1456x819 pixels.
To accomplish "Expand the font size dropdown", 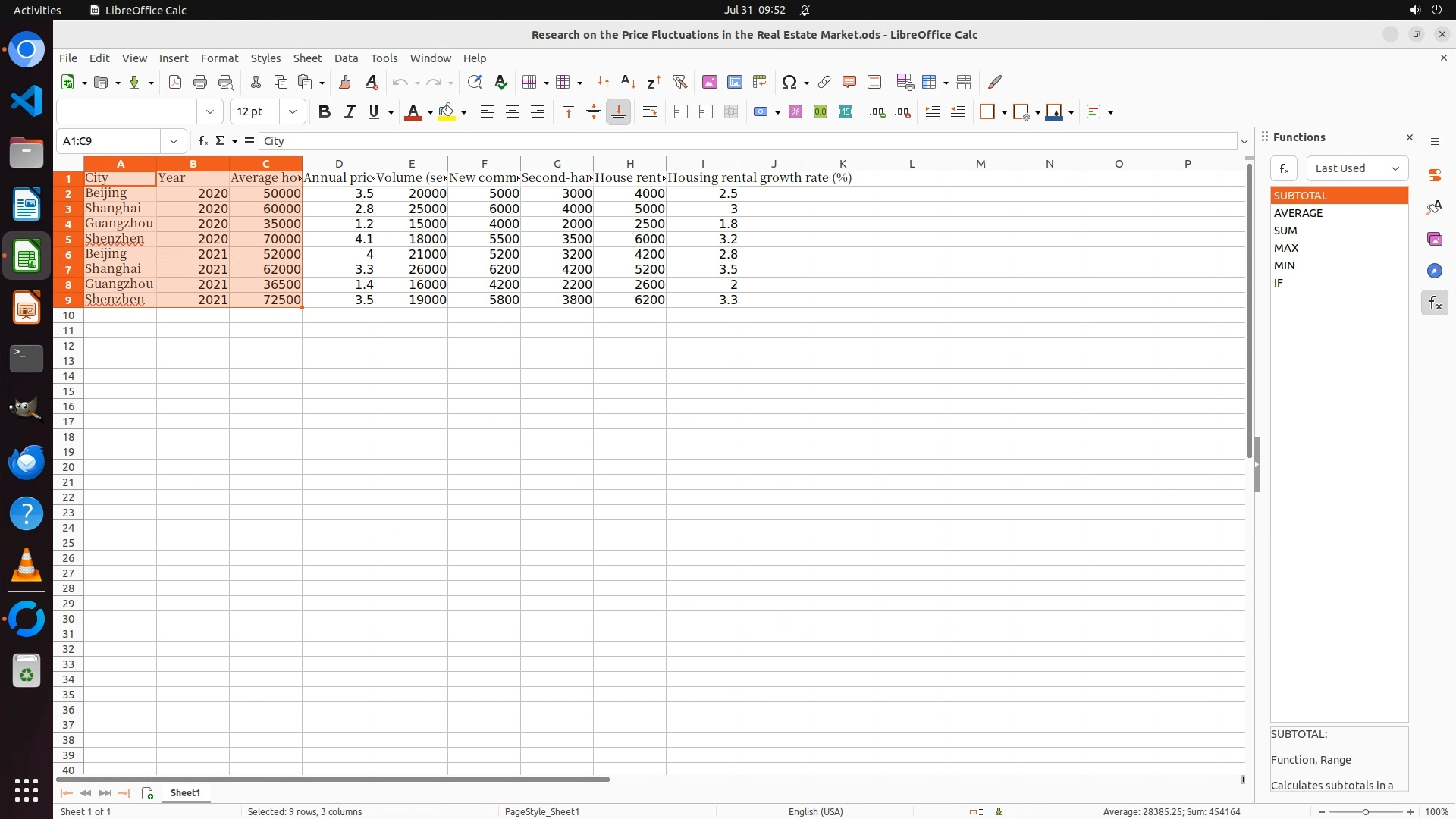I will click(x=293, y=112).
